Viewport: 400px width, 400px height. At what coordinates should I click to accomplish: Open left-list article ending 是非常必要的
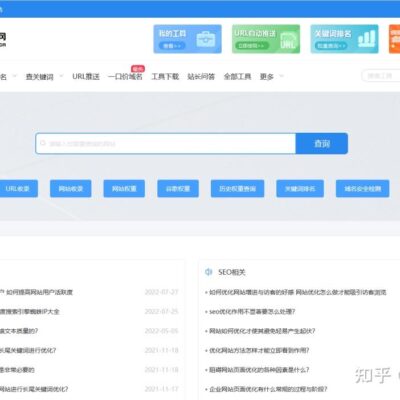(17, 370)
